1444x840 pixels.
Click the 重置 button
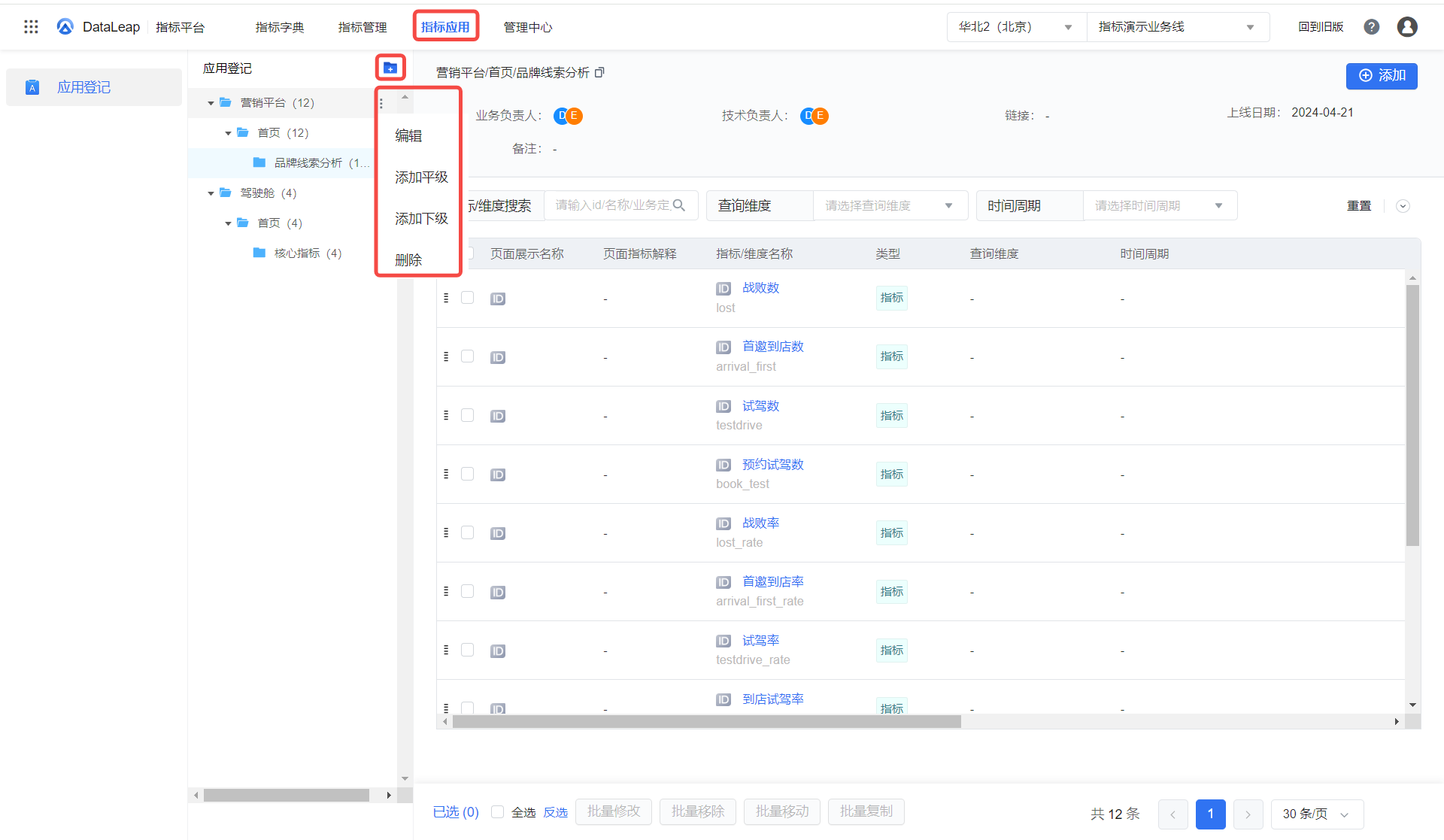[x=1359, y=206]
